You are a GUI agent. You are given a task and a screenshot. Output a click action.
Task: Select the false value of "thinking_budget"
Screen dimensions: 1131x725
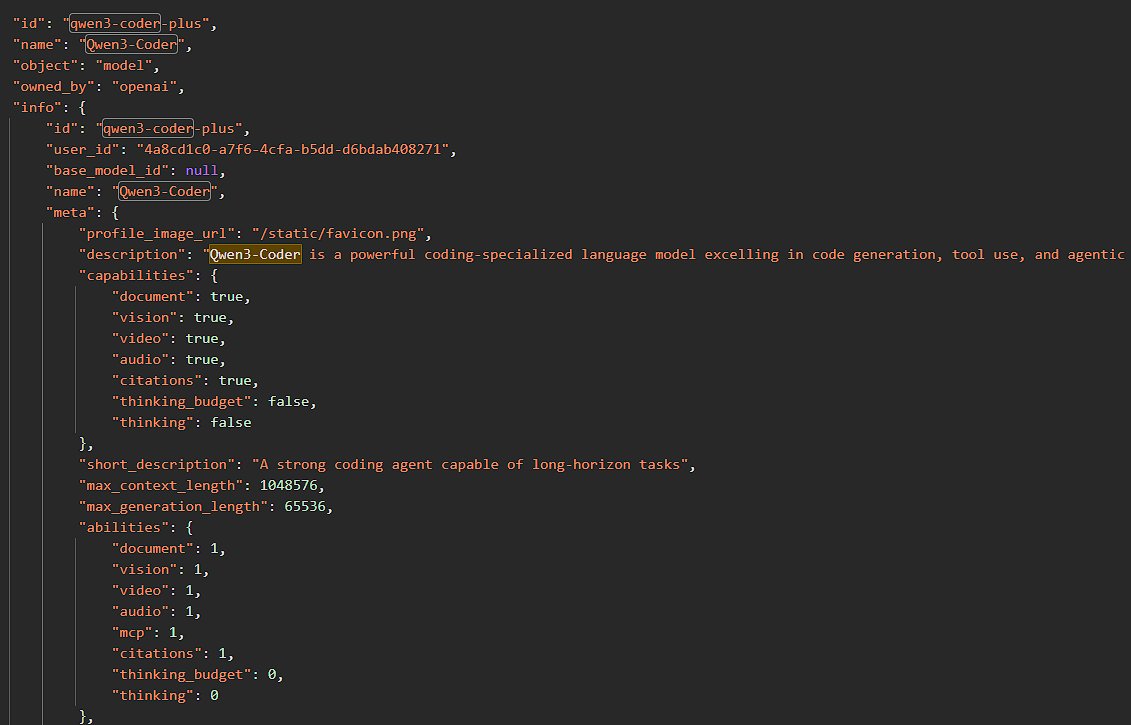(x=289, y=401)
